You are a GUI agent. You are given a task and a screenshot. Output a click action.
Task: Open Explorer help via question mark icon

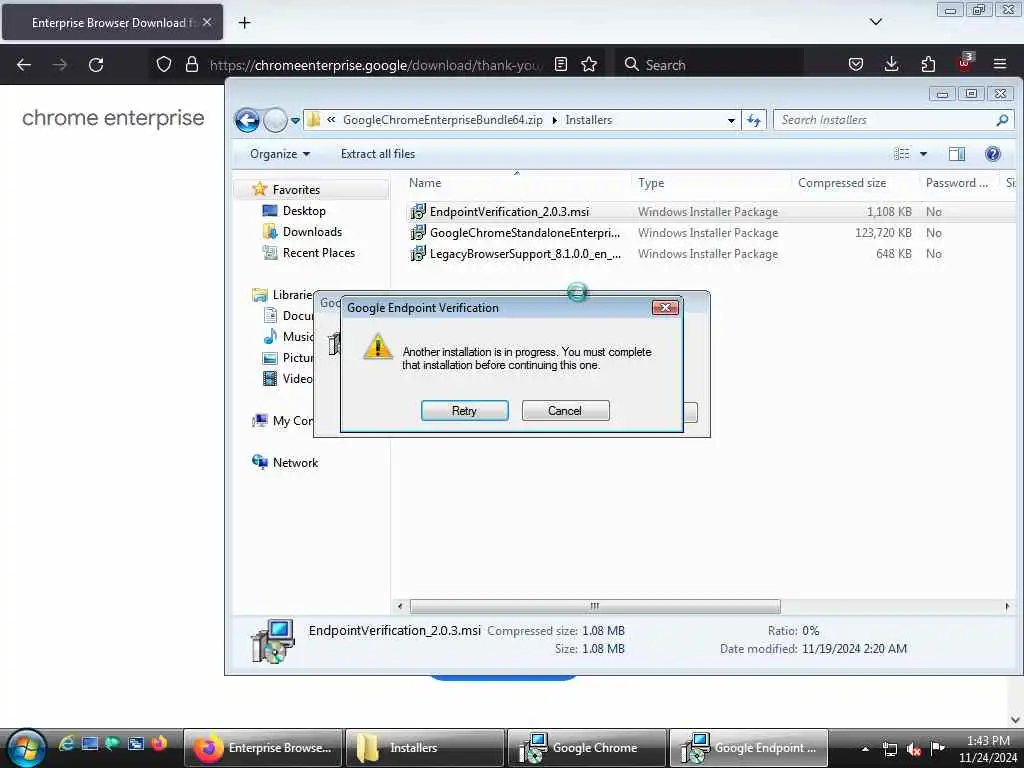pyautogui.click(x=993, y=153)
